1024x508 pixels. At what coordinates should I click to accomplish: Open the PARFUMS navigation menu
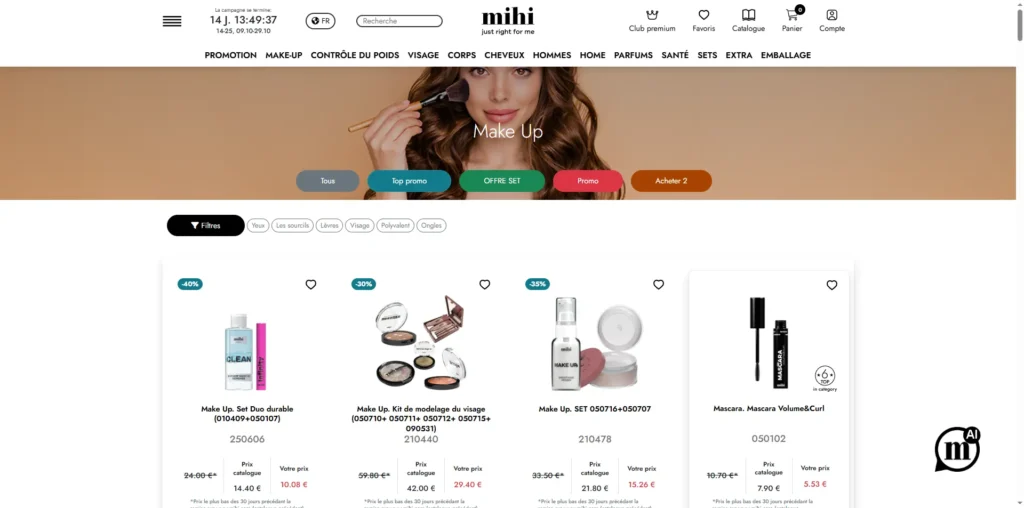[x=633, y=56]
